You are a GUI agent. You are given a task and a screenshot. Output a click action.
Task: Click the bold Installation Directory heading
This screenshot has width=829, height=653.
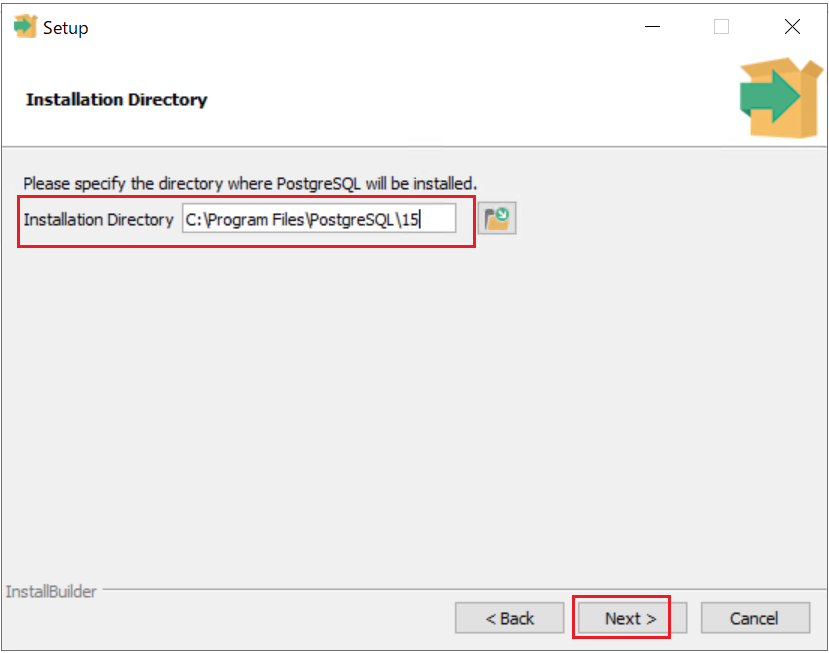[x=116, y=99]
